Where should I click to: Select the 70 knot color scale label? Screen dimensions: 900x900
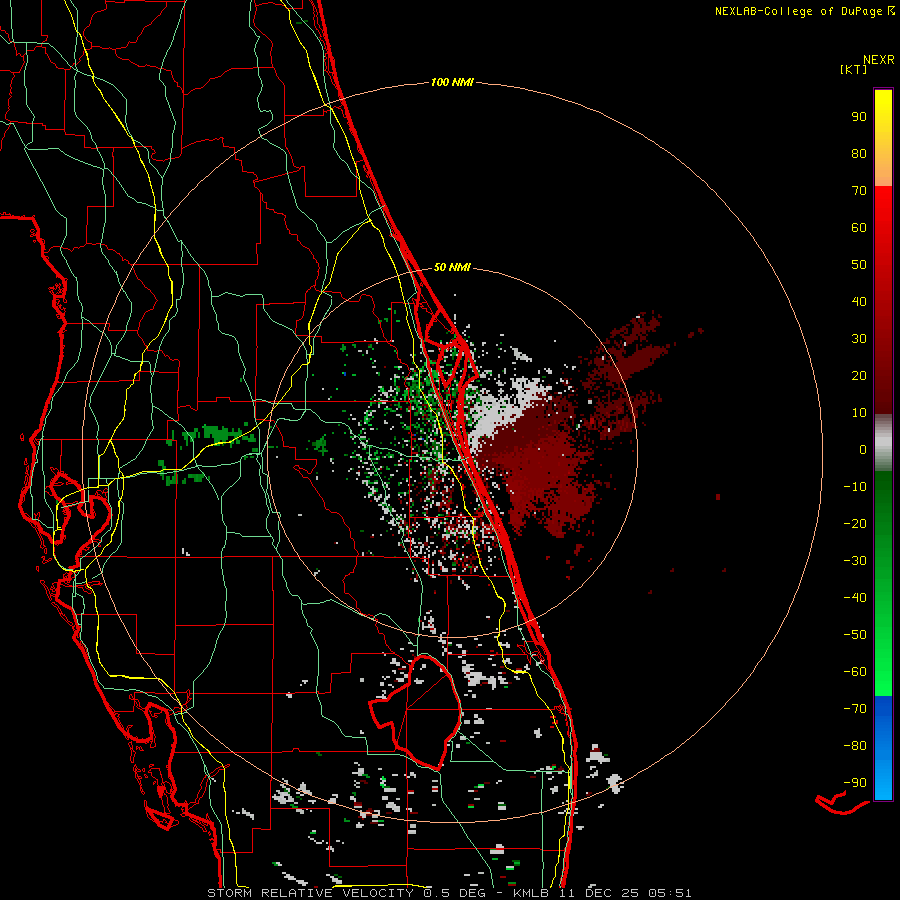click(859, 191)
